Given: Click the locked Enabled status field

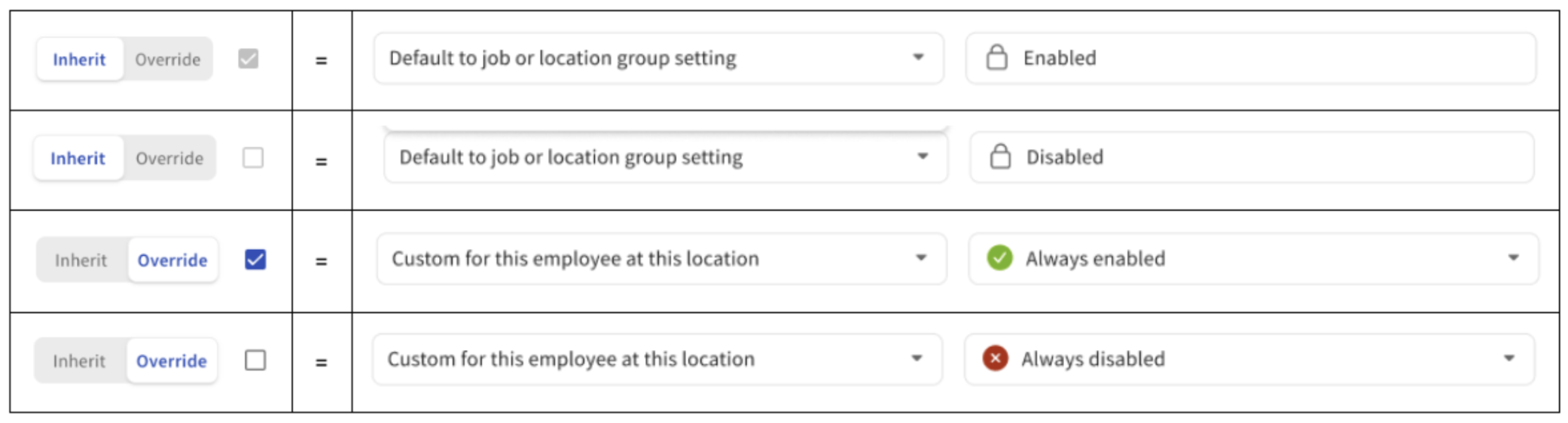Looking at the screenshot, I should [1251, 58].
